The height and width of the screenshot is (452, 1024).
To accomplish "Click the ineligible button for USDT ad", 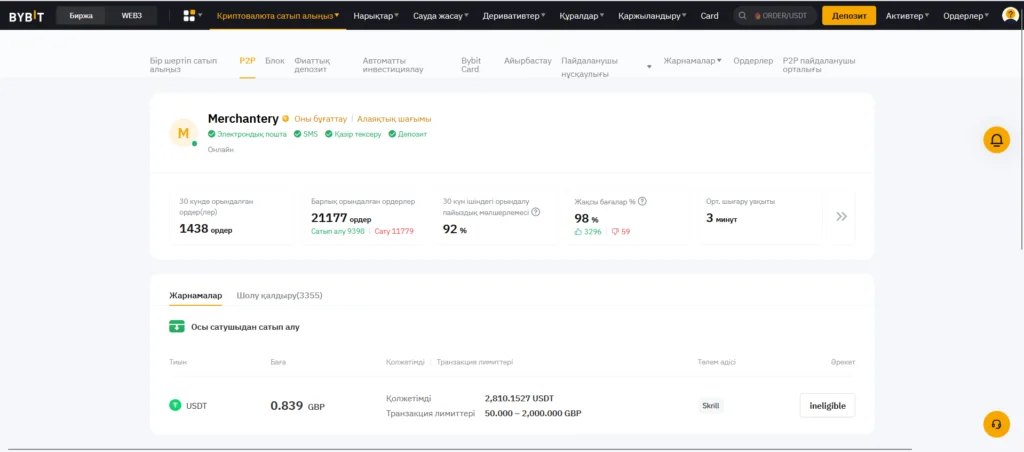I will [x=827, y=405].
